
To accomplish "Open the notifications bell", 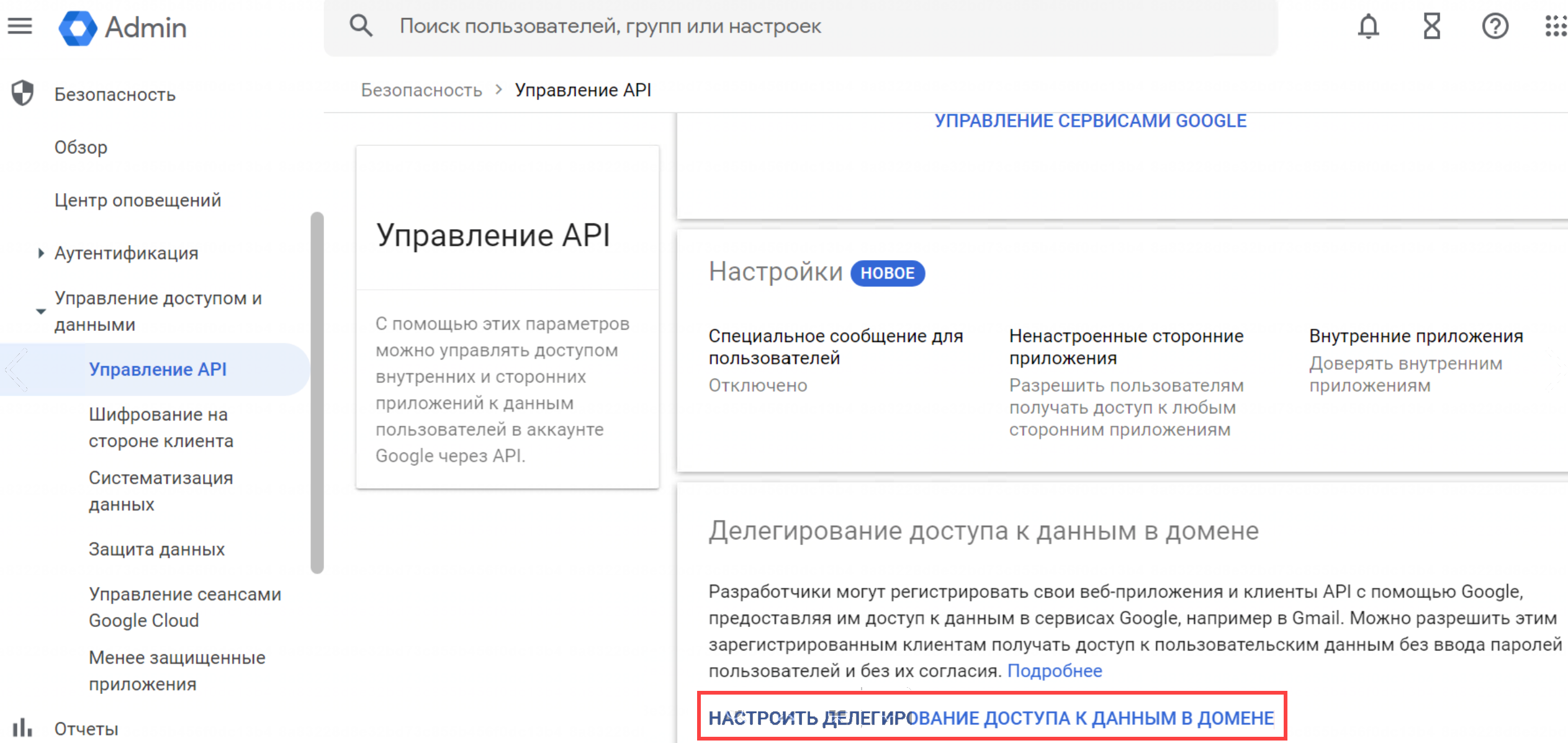I will pyautogui.click(x=1368, y=26).
